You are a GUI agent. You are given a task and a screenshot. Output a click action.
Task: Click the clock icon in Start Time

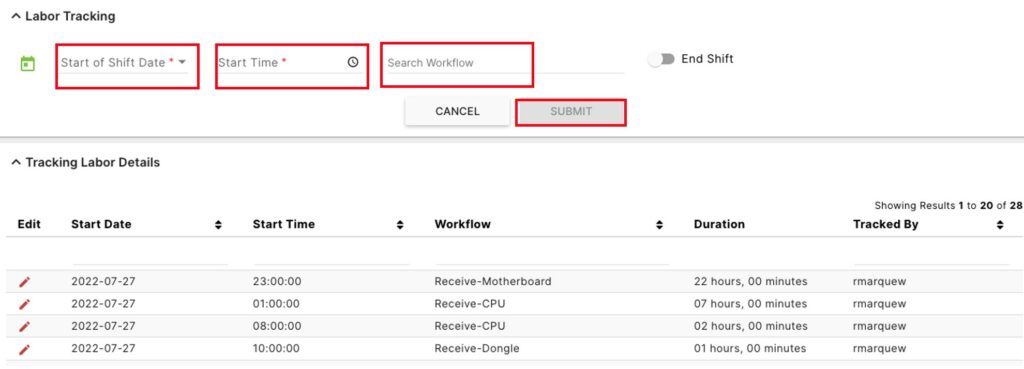tap(353, 62)
